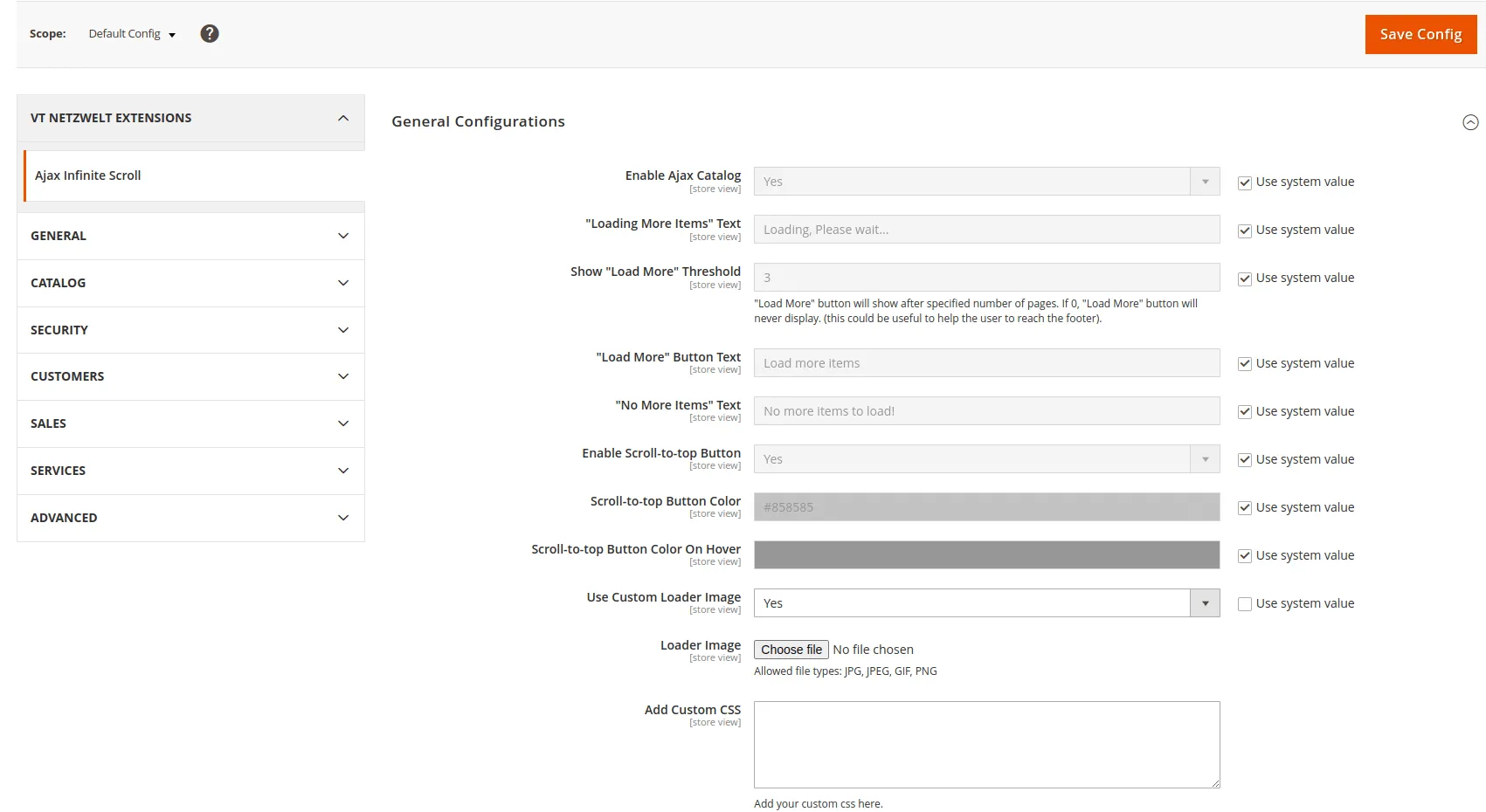Screen dimensions: 1486x812
Task: Open the Use Custom Loader Image dropdown
Action: pyautogui.click(x=986, y=603)
